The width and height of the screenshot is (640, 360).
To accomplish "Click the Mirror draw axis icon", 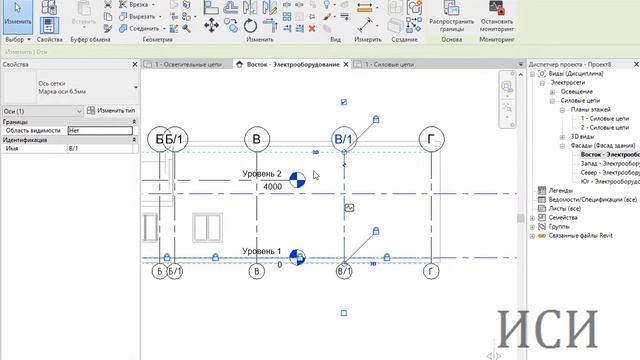I will 270,7.
